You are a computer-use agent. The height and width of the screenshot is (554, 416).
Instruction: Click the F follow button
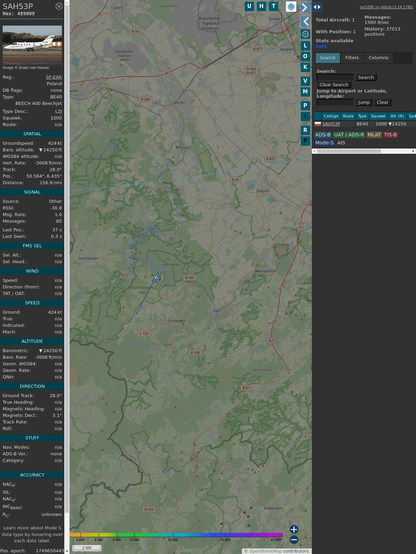305,141
